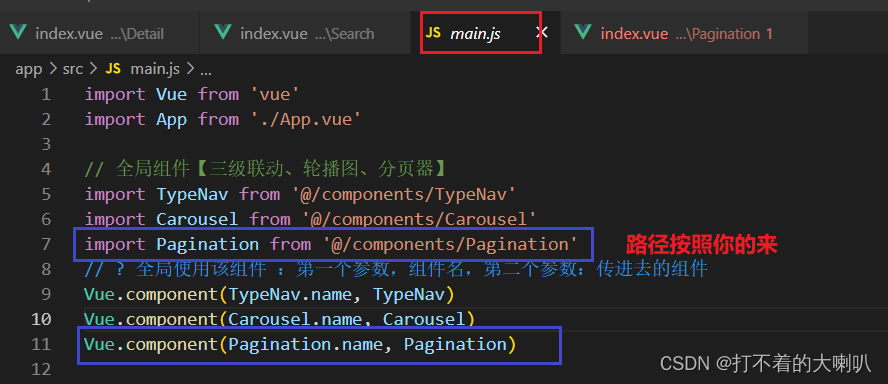
Task: Click the Vue icon on Detail index.vue tab
Action: (19, 33)
